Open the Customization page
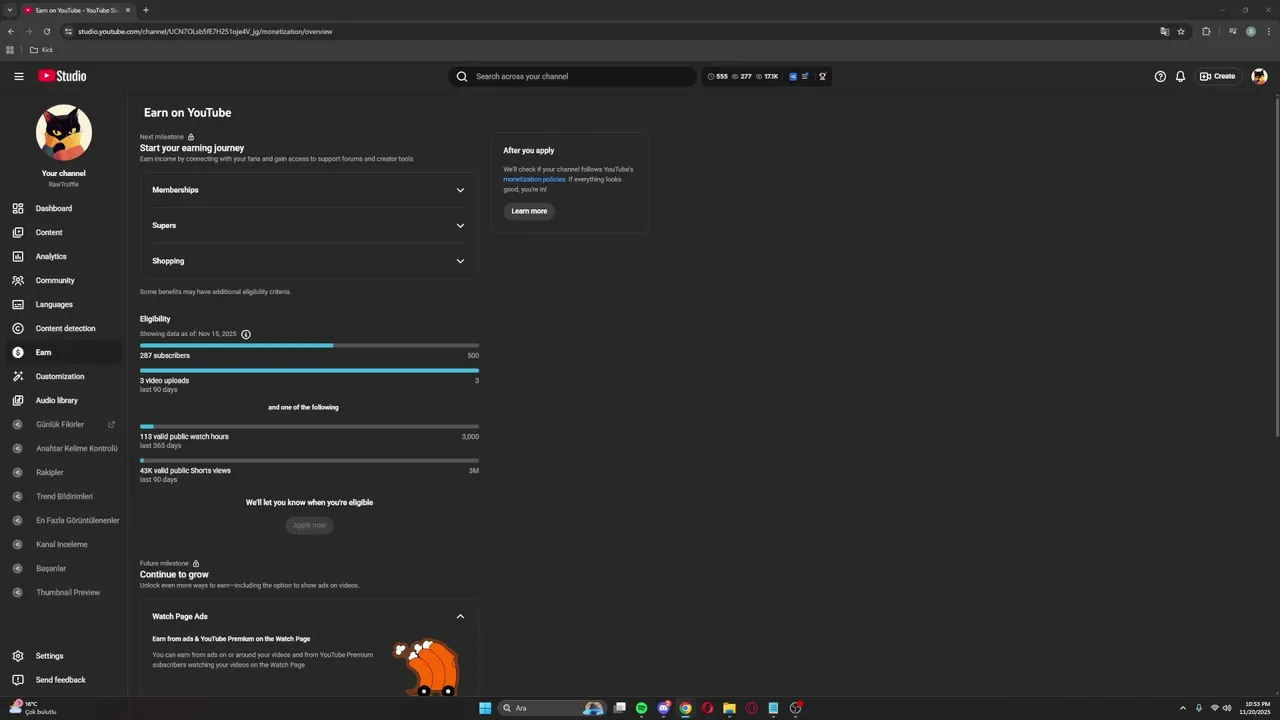The width and height of the screenshot is (1280, 720). pyautogui.click(x=64, y=376)
